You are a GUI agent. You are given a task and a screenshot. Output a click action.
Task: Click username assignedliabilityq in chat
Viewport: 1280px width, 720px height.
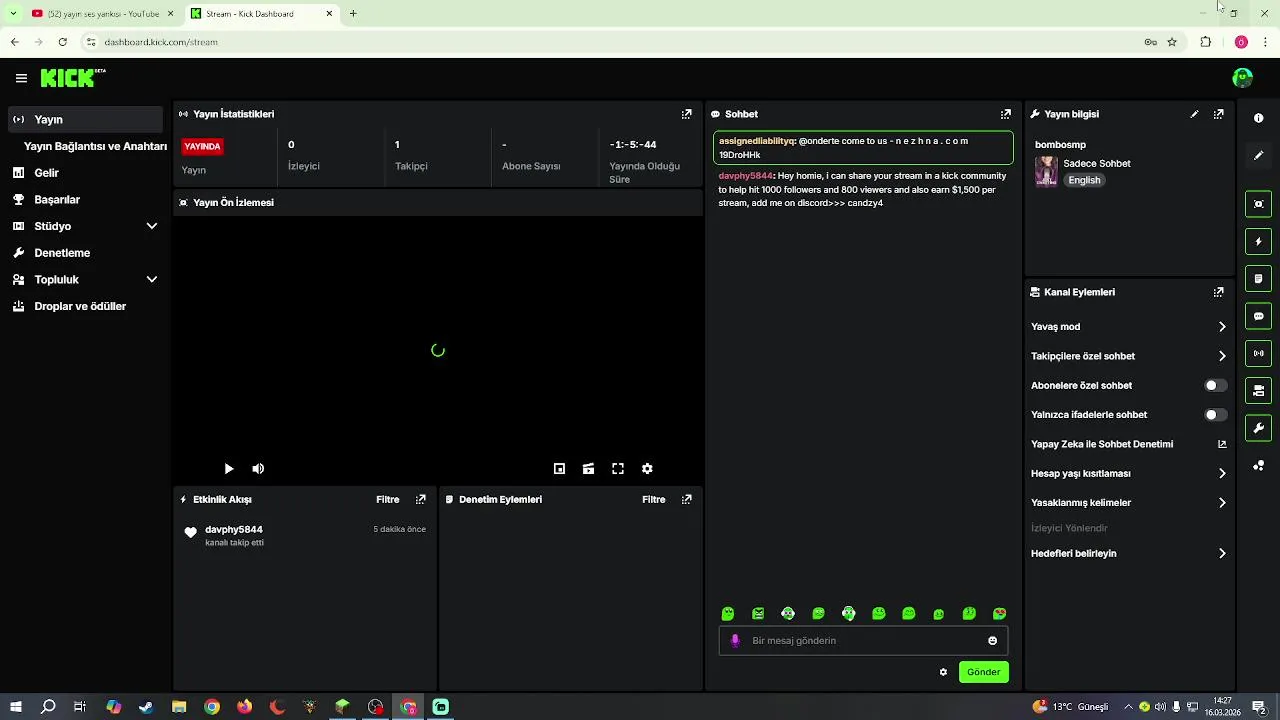click(756, 141)
